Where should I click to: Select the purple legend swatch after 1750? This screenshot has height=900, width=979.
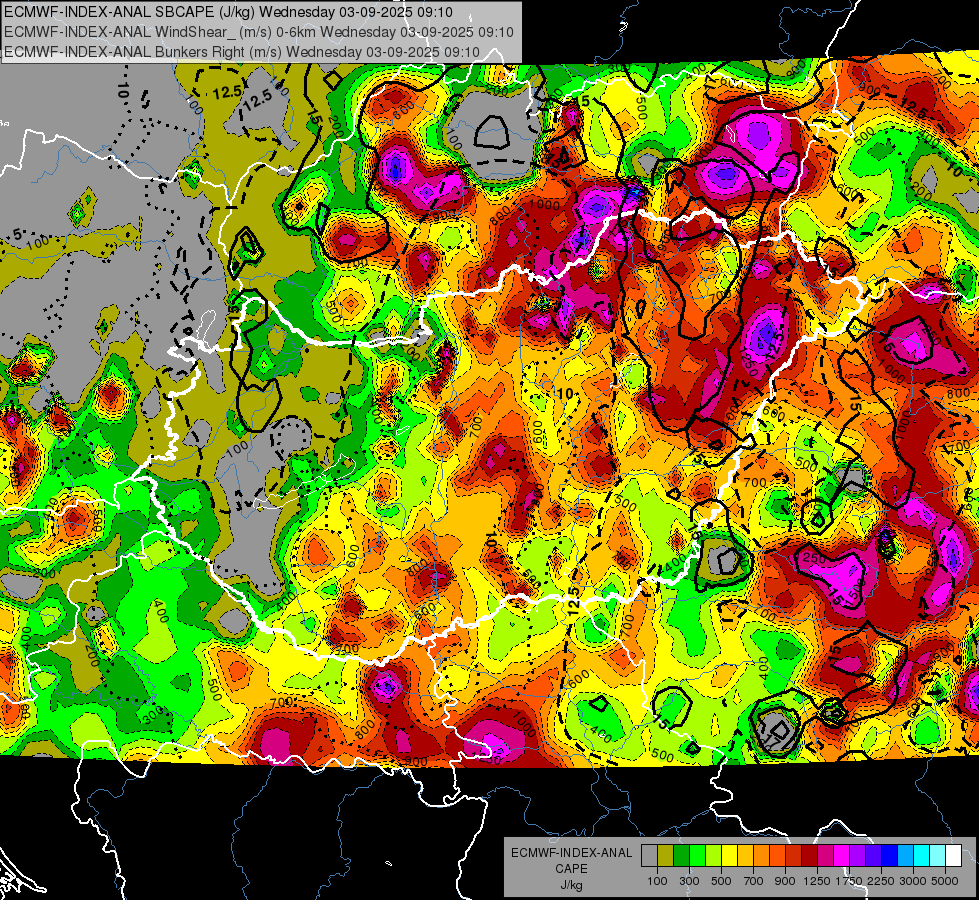coord(857,856)
